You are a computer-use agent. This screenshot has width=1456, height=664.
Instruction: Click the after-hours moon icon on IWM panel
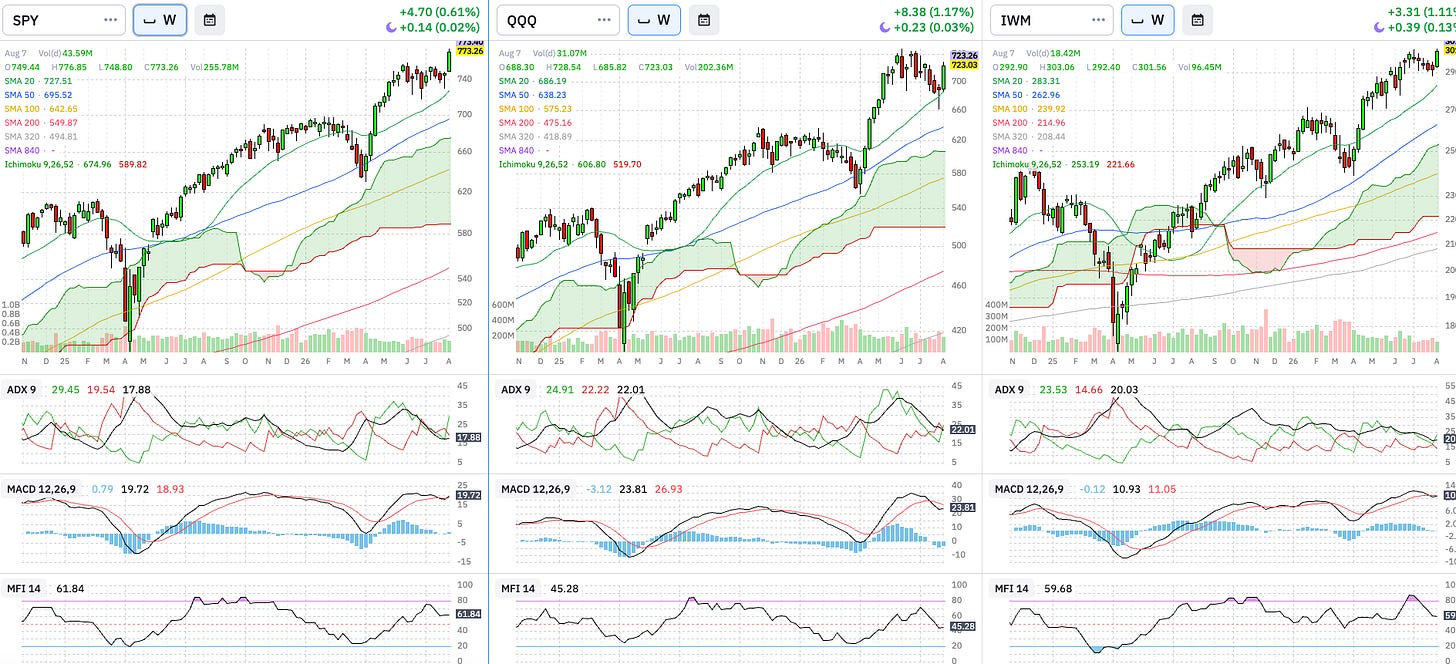[1379, 28]
